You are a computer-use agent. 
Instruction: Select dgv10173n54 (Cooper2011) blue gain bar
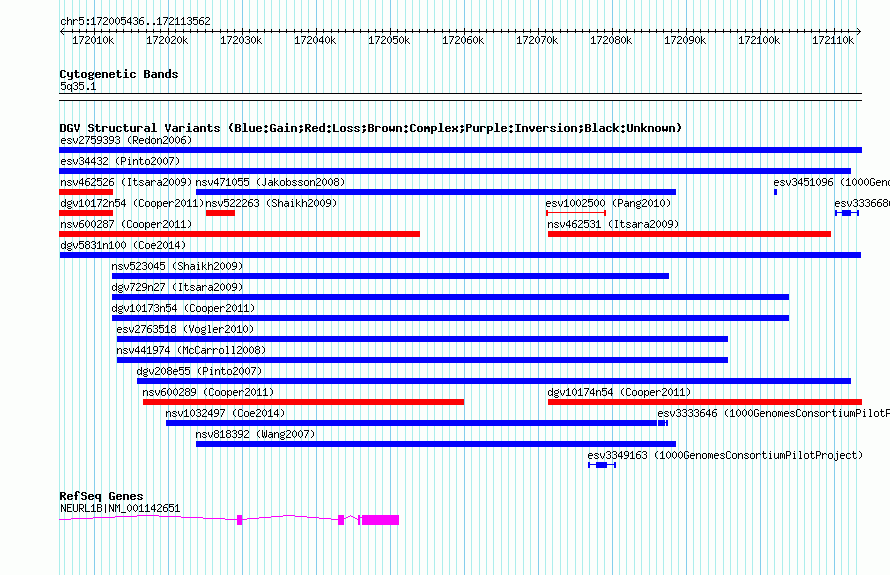tap(450, 318)
